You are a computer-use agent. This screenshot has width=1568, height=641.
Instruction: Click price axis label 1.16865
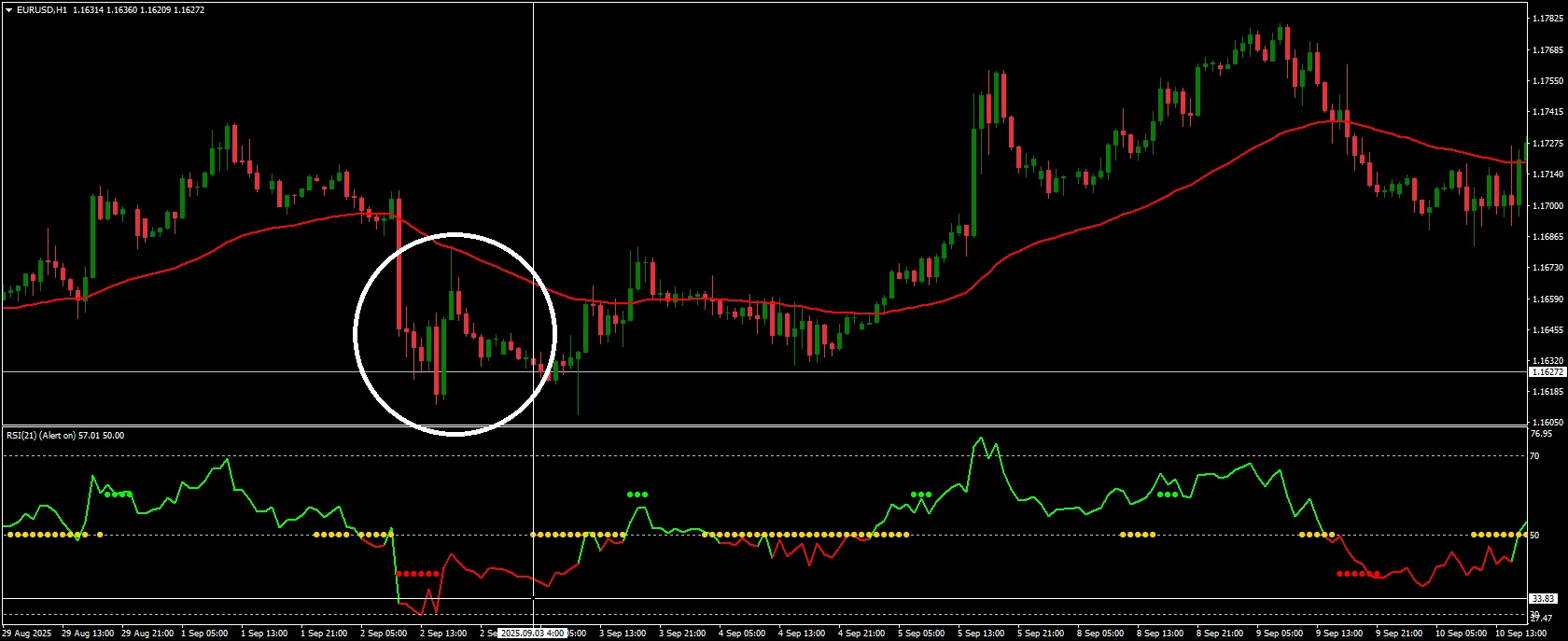click(x=1548, y=237)
